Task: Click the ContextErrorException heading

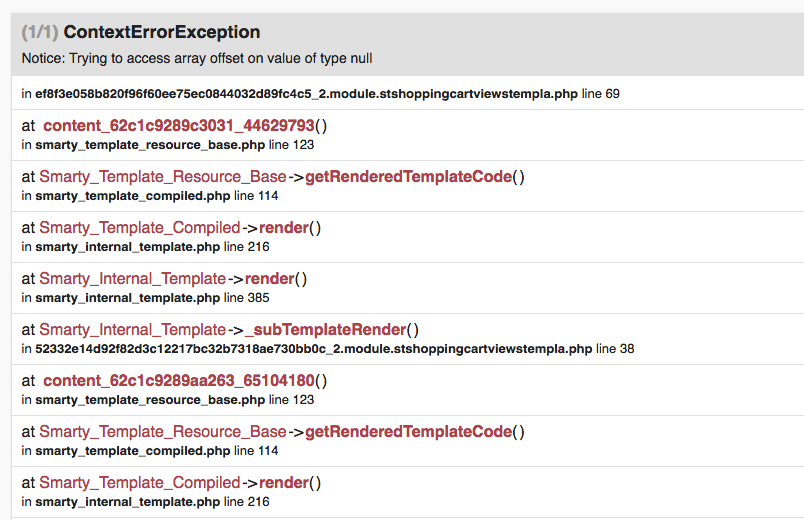Action: pos(162,33)
